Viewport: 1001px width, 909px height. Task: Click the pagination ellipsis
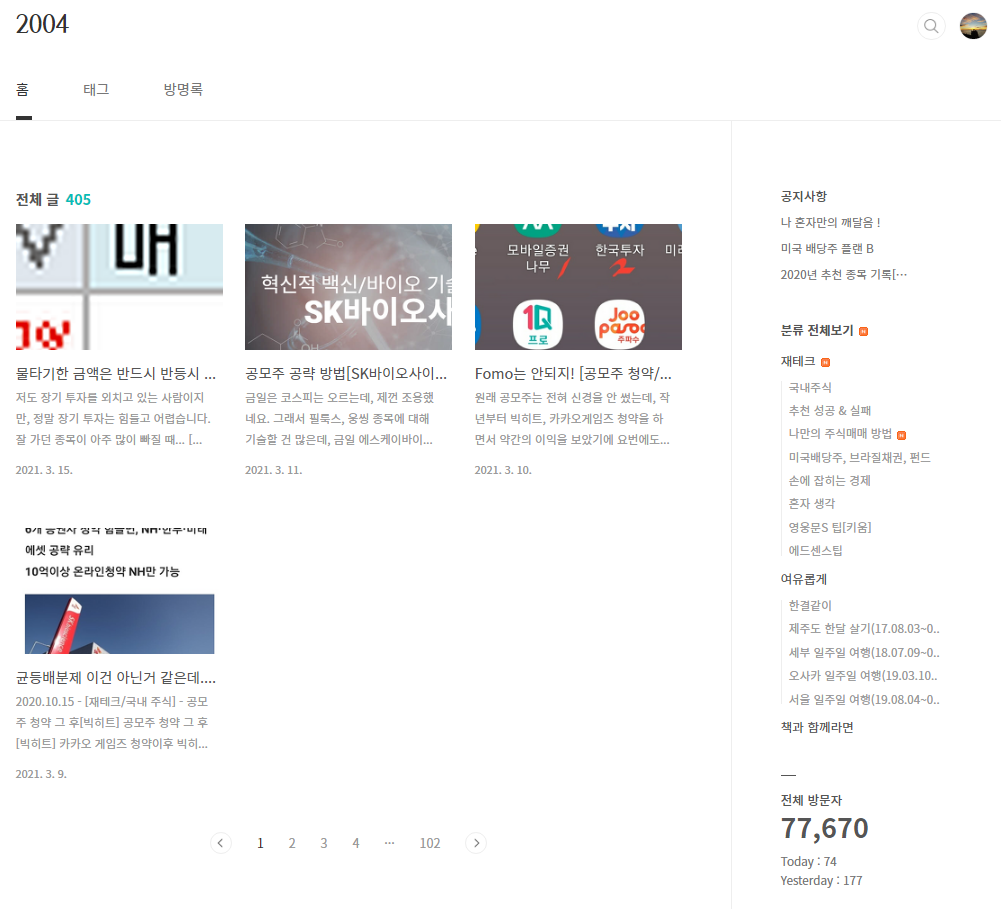389,843
